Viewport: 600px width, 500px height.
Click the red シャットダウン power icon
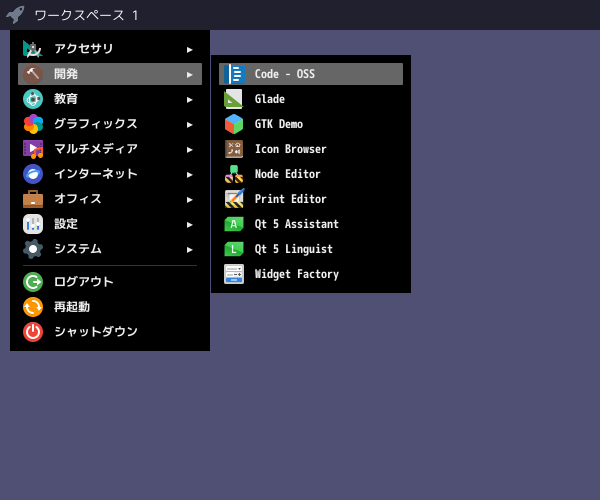tap(33, 332)
